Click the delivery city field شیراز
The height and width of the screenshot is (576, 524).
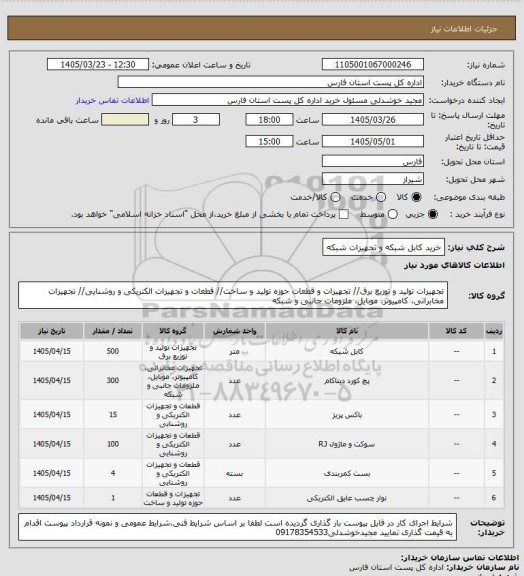pos(373,179)
